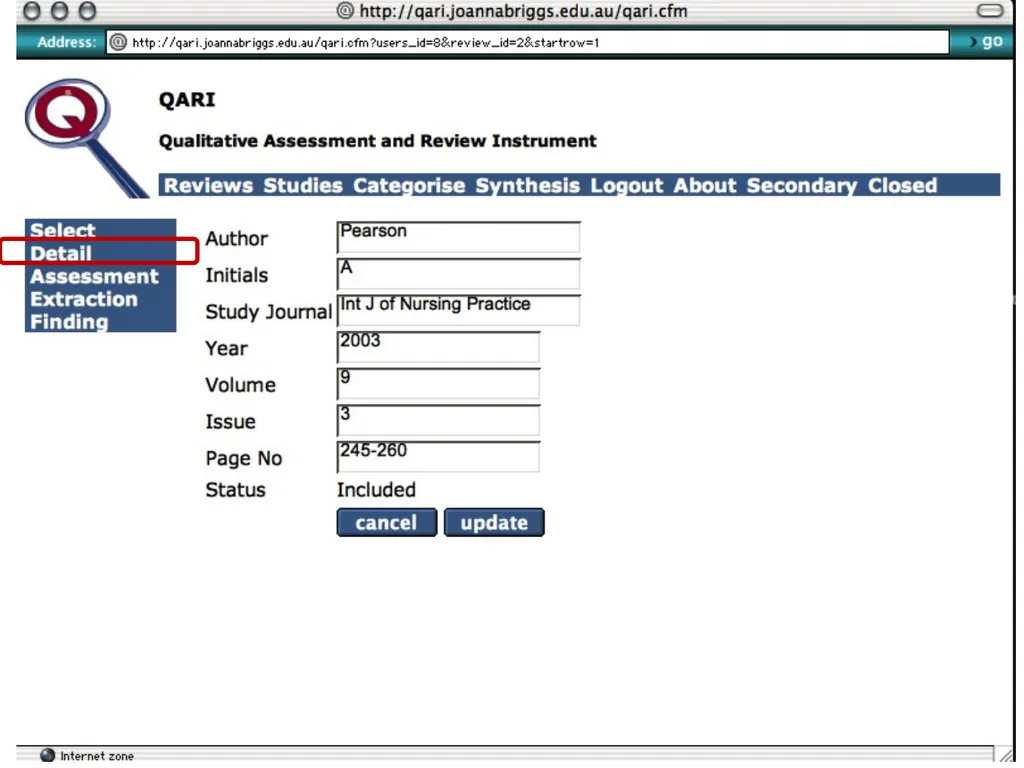Click the Author label

(236, 239)
